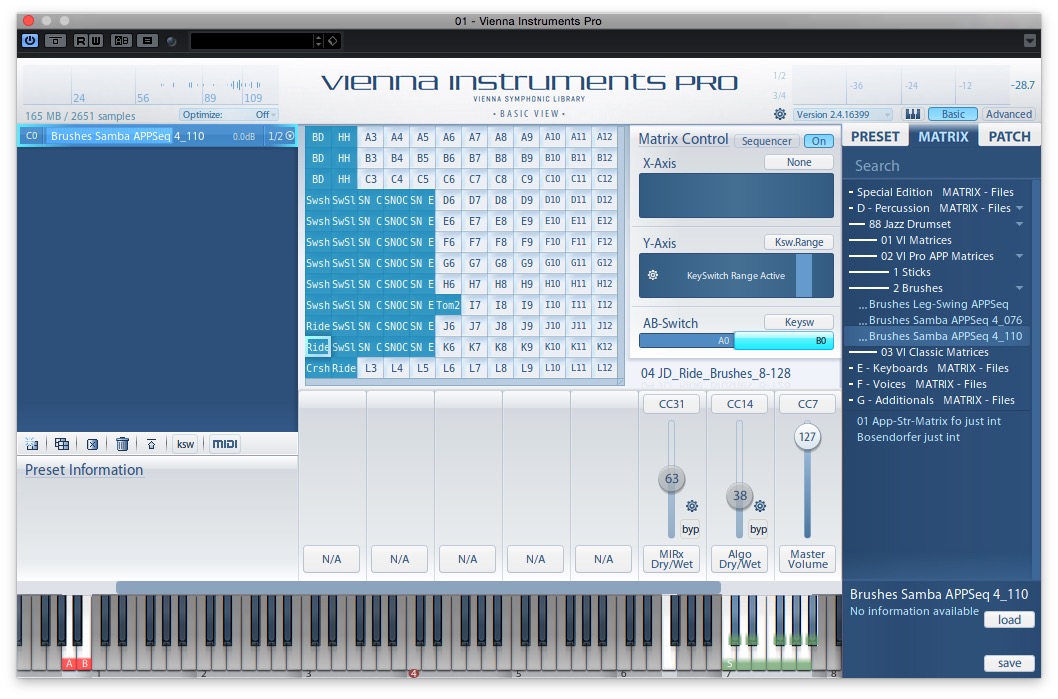
Task: Click the MIRx Dry/Wet label button
Action: 671,559
